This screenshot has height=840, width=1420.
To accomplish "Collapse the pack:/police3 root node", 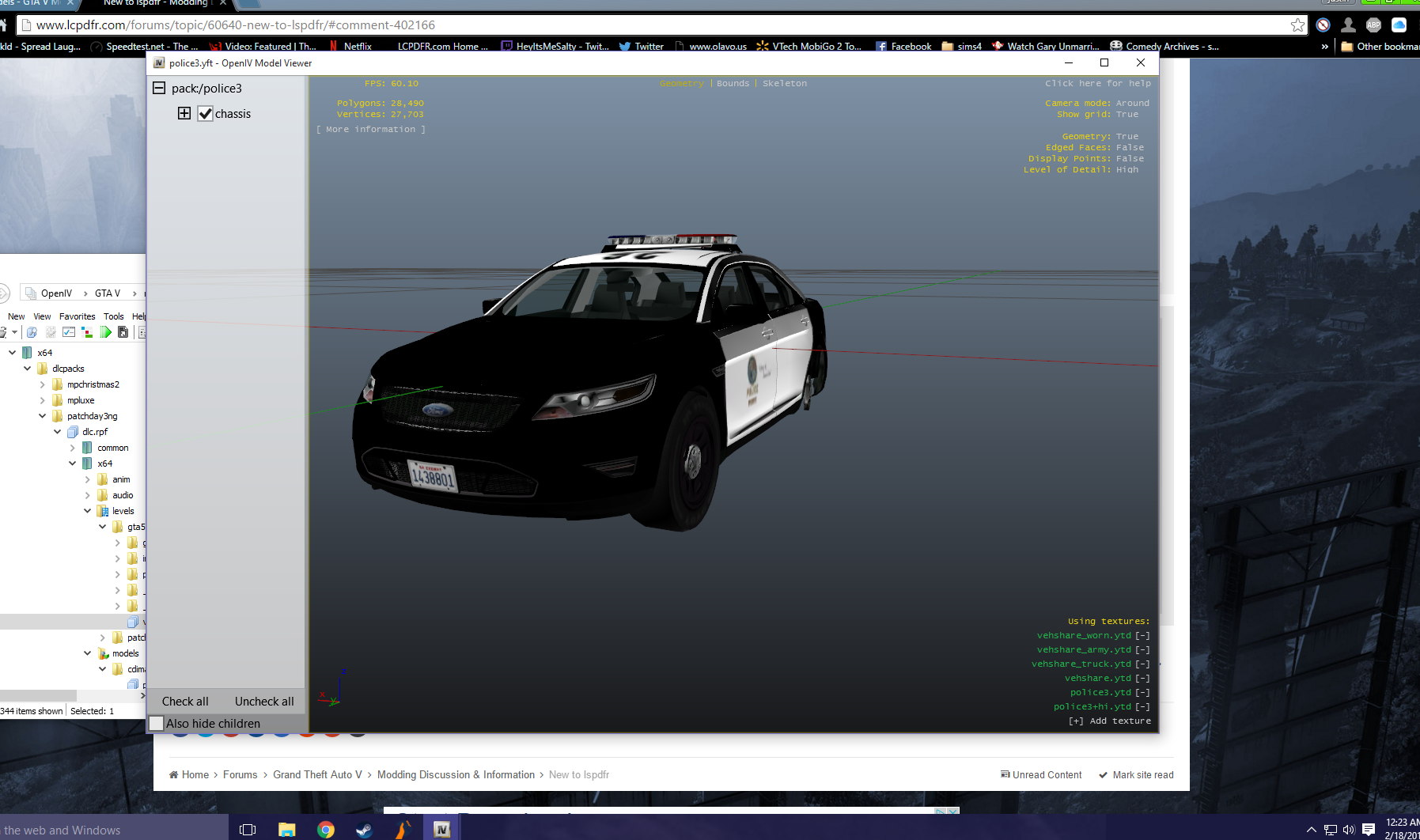I will point(159,88).
